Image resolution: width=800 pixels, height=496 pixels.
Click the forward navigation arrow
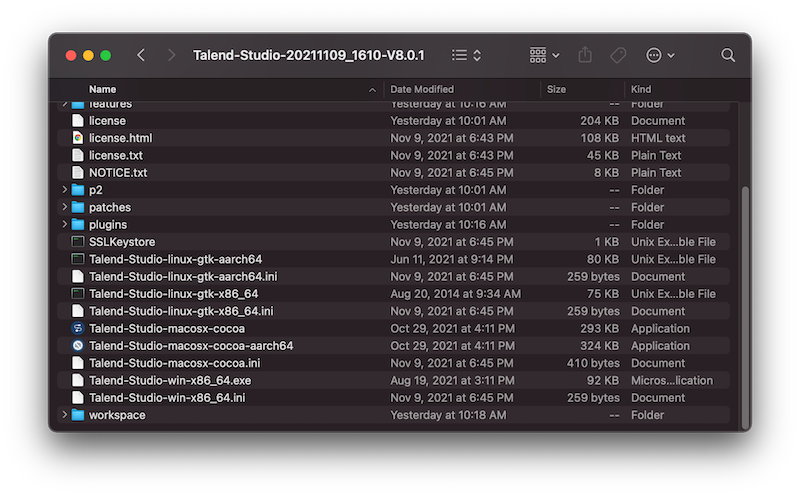171,55
